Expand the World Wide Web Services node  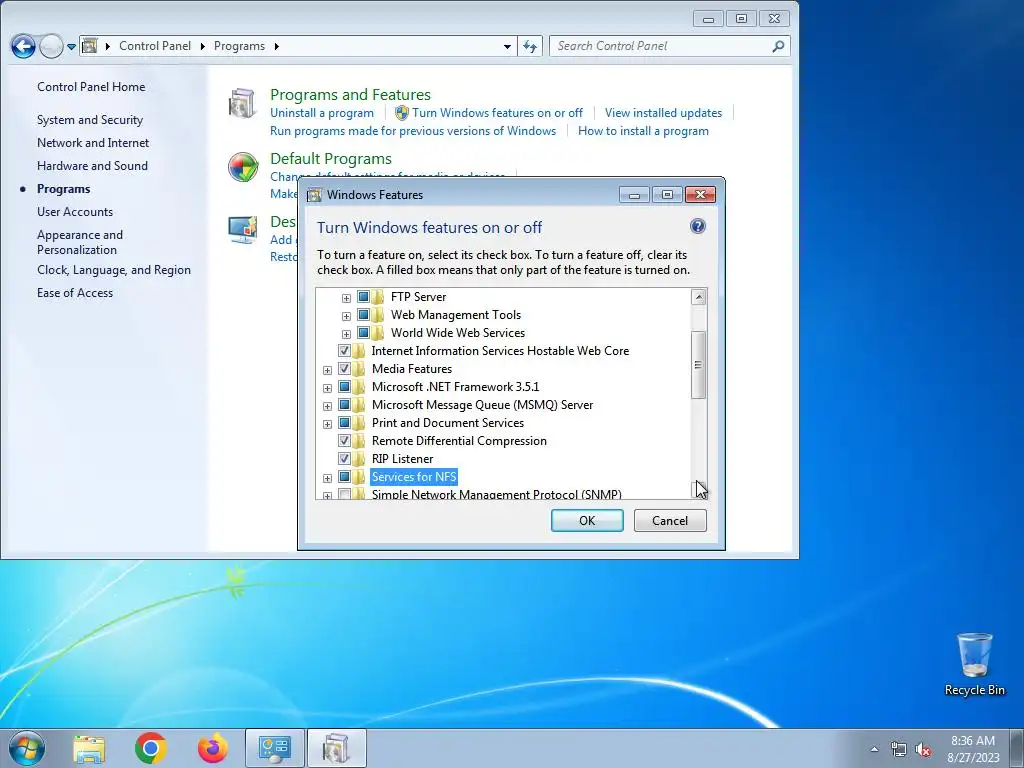point(346,334)
